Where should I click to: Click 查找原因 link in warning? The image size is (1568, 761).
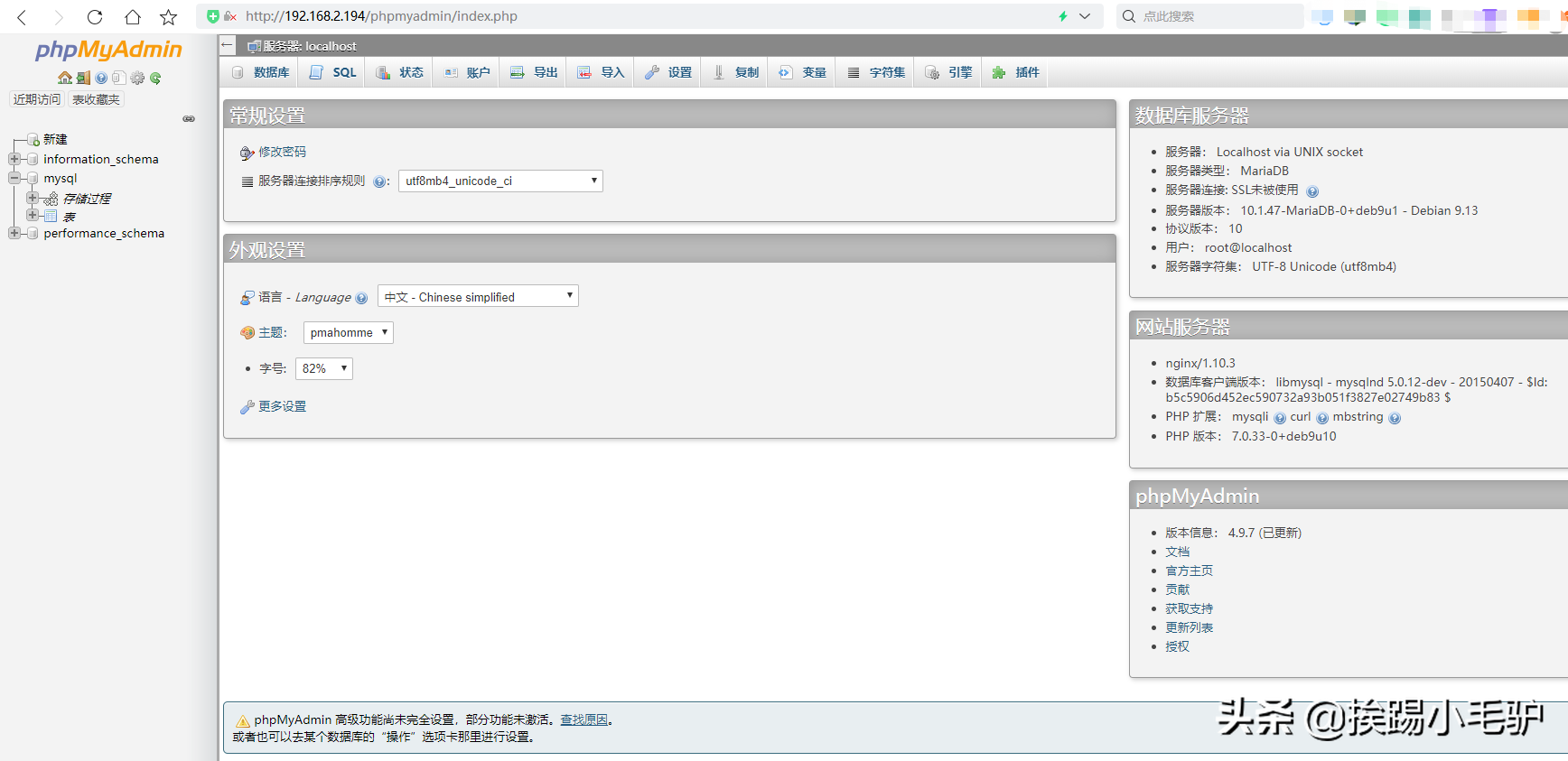pos(583,719)
